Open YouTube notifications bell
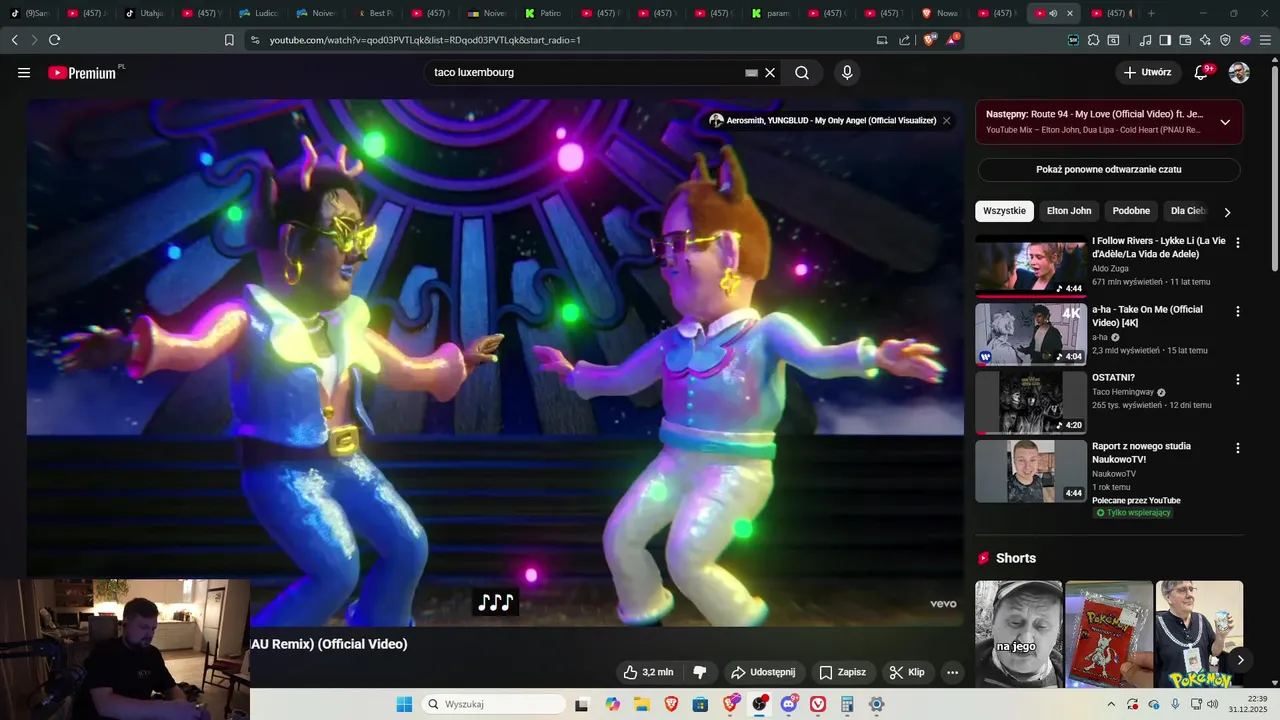This screenshot has height=720, width=1280. (x=1201, y=72)
